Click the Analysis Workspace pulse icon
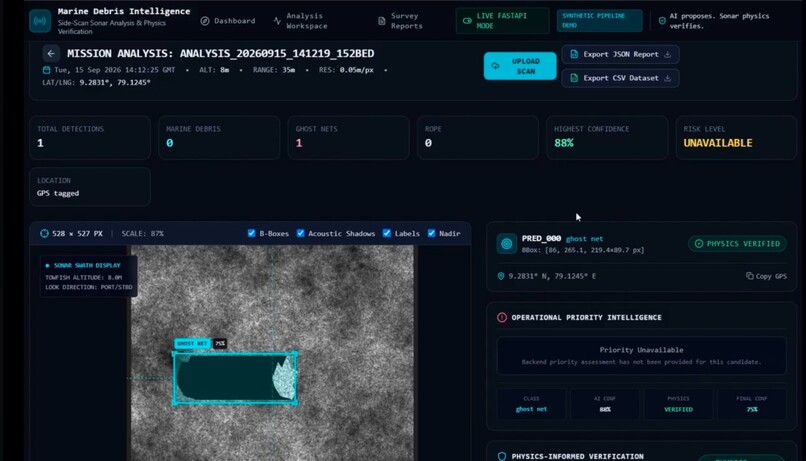806x461 pixels. (277, 21)
